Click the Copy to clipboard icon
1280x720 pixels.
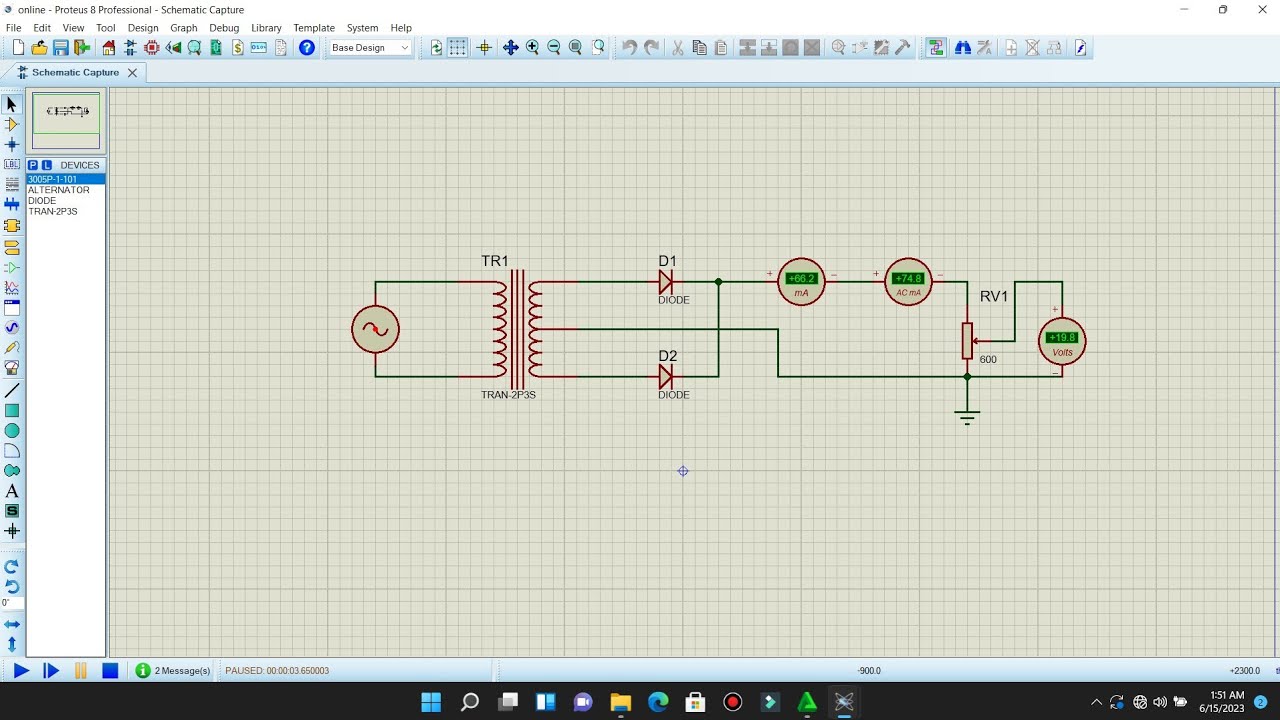coord(699,47)
